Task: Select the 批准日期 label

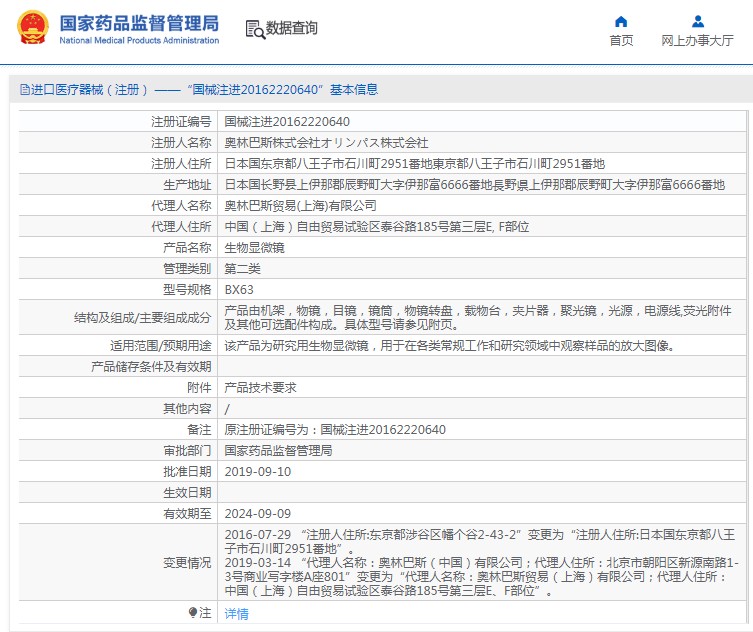Action: (187, 472)
